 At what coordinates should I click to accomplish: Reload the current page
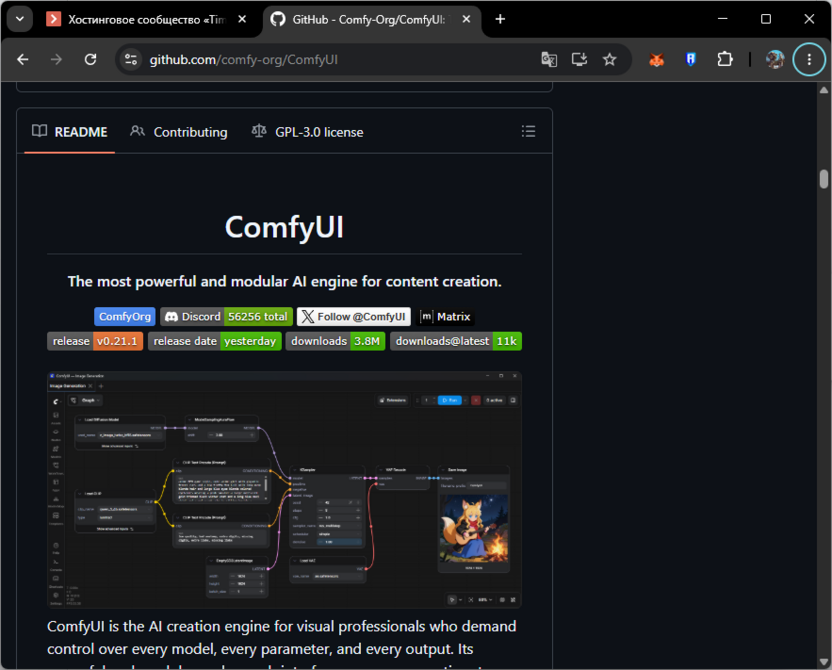coord(91,59)
